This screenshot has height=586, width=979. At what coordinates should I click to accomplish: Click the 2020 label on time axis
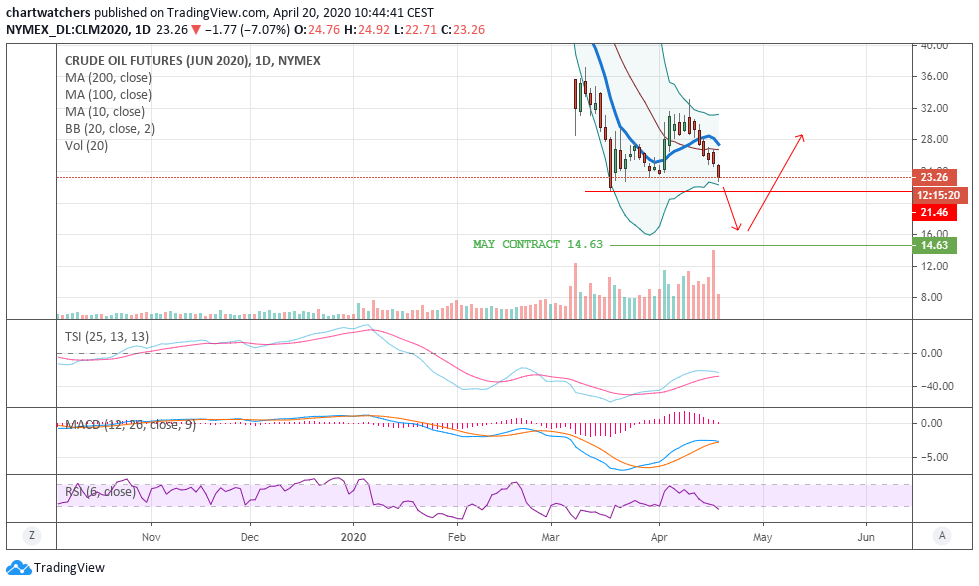[x=353, y=537]
